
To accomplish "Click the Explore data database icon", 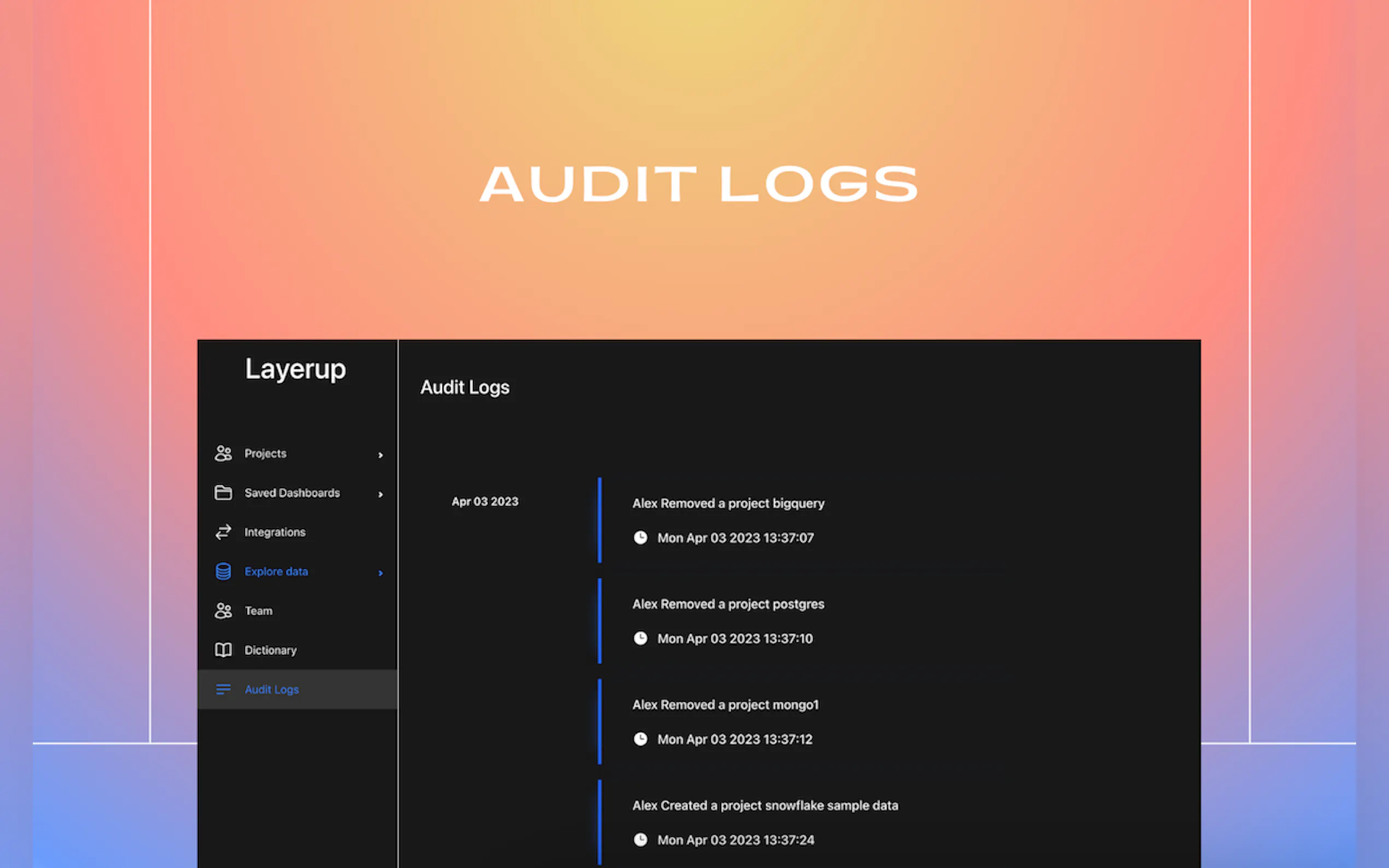I will 223,571.
